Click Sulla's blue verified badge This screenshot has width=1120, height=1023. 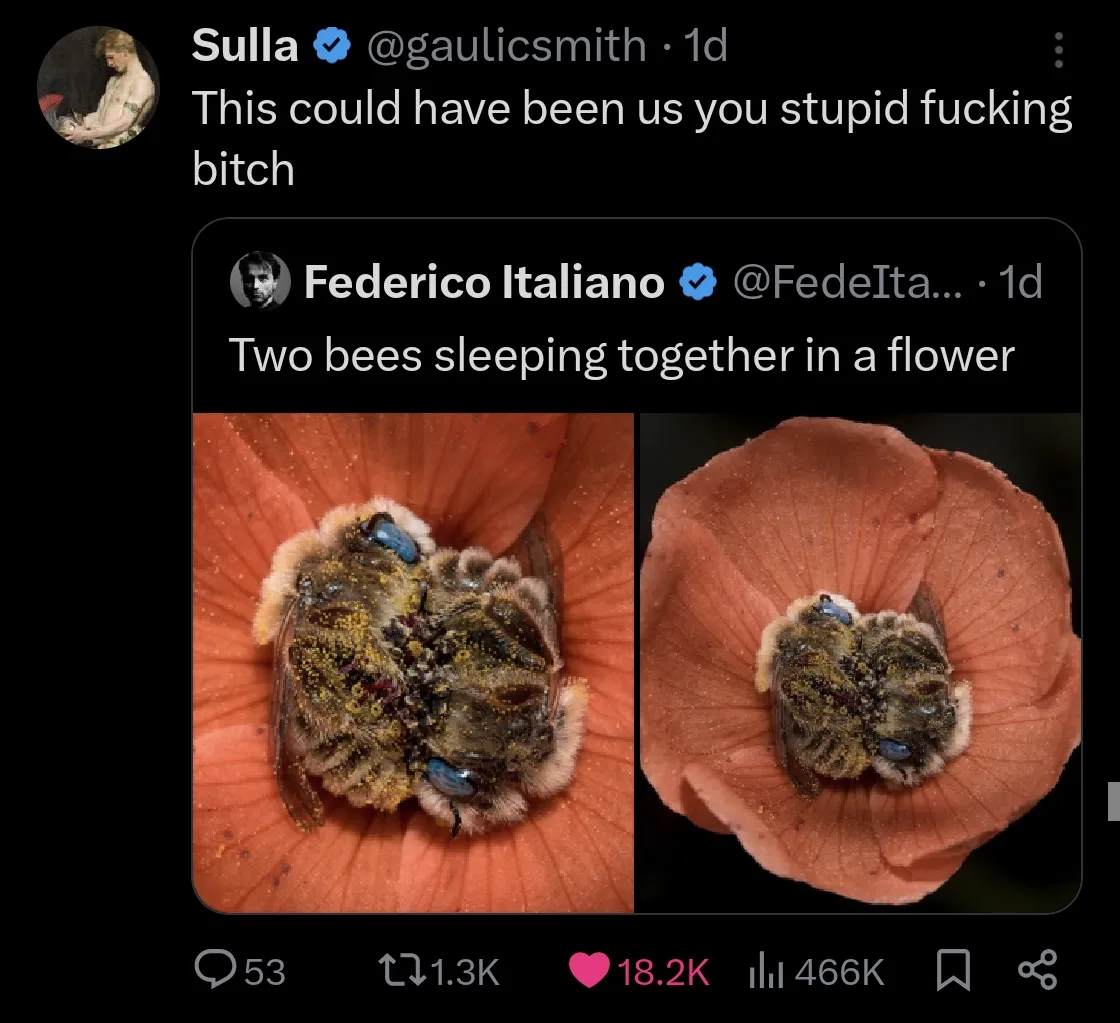(333, 46)
